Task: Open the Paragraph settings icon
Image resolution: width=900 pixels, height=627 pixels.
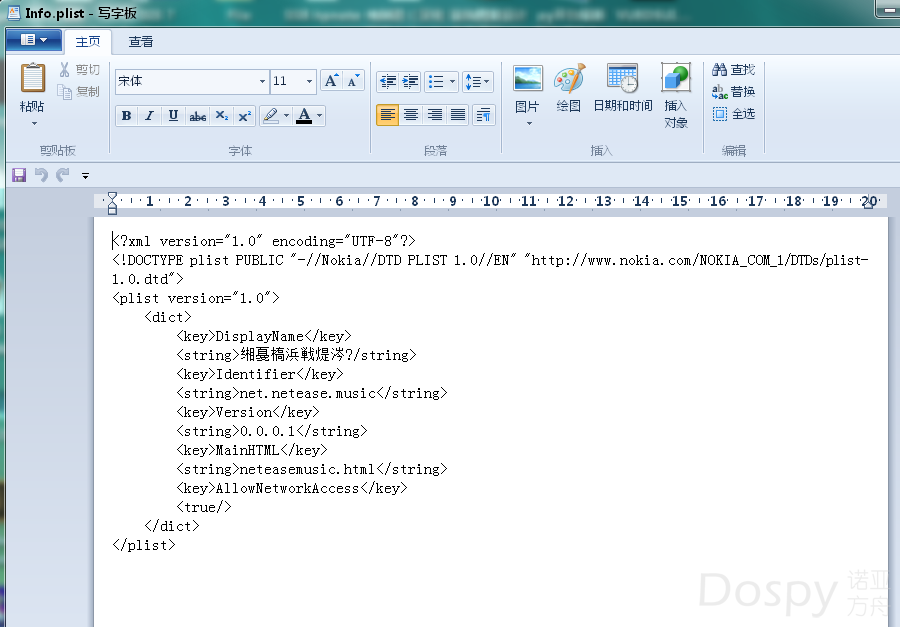Action: tap(484, 115)
